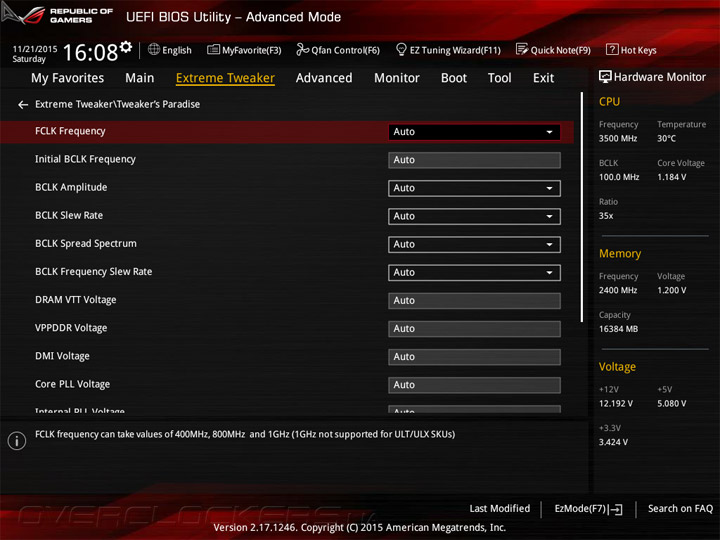
Task: Select the BCLK Amplitude label
Action: [x=71, y=187]
